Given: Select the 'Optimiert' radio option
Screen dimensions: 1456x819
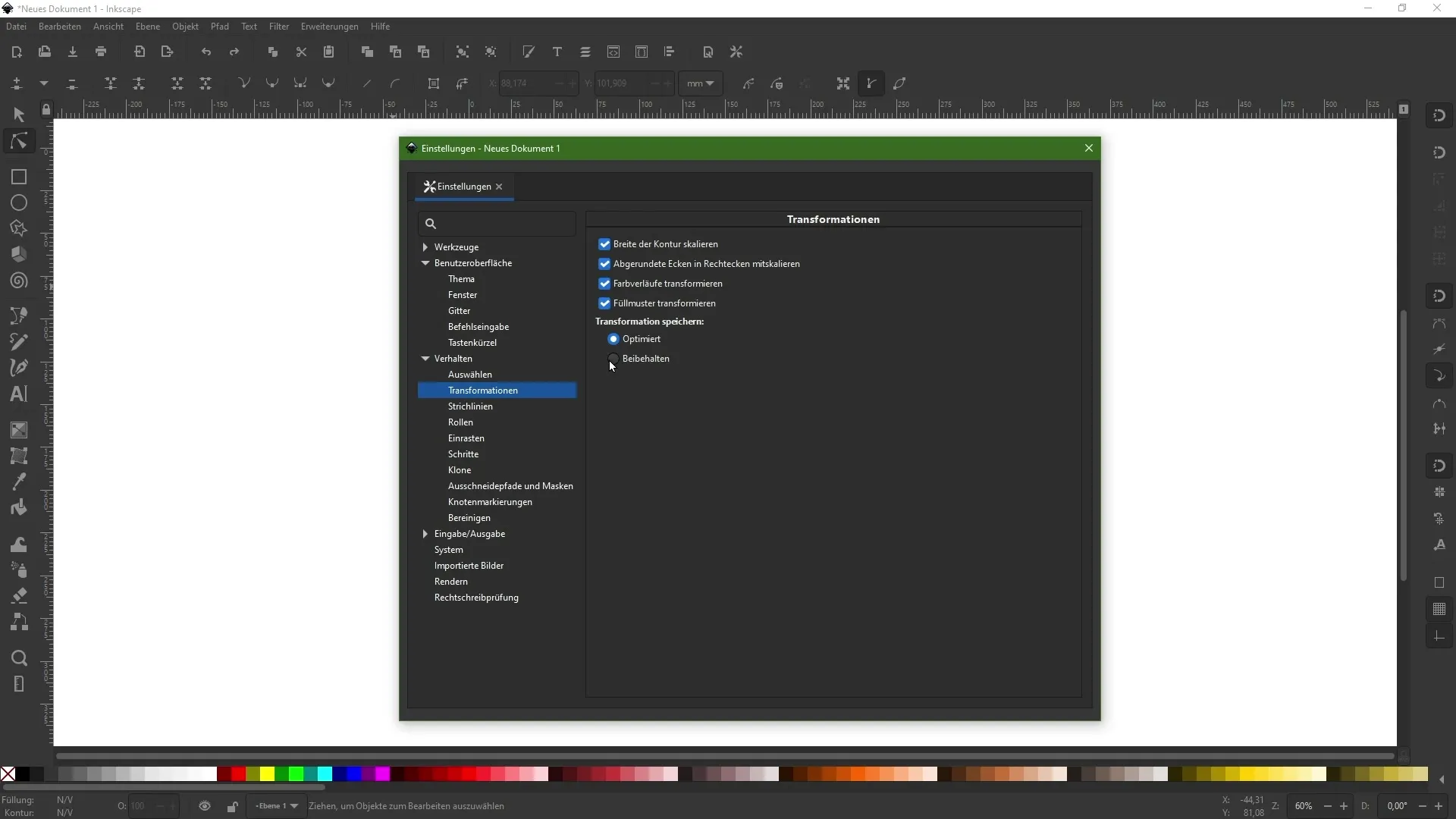Looking at the screenshot, I should click(x=613, y=339).
